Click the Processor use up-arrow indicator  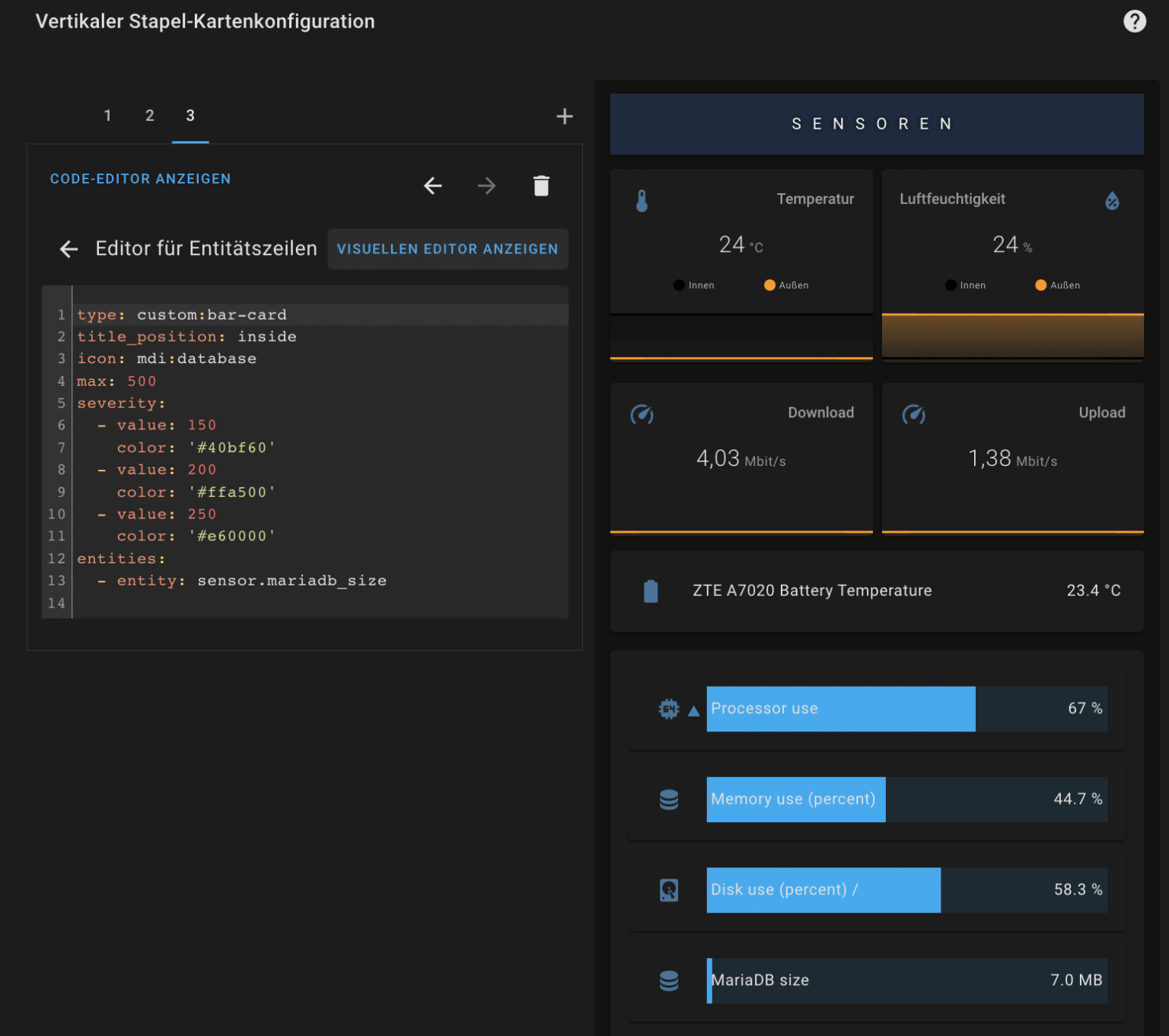click(x=693, y=711)
